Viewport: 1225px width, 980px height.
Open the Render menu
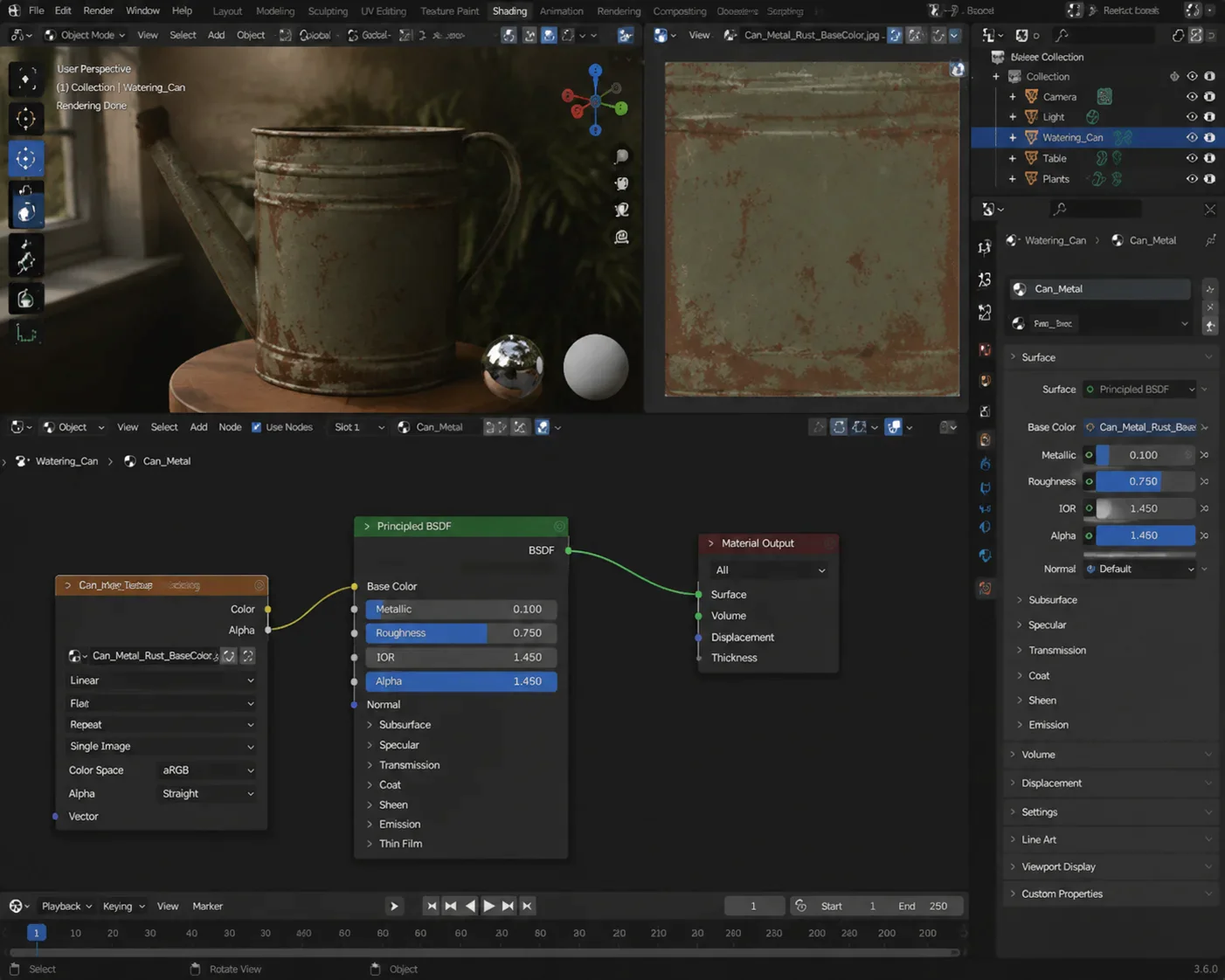click(x=98, y=10)
